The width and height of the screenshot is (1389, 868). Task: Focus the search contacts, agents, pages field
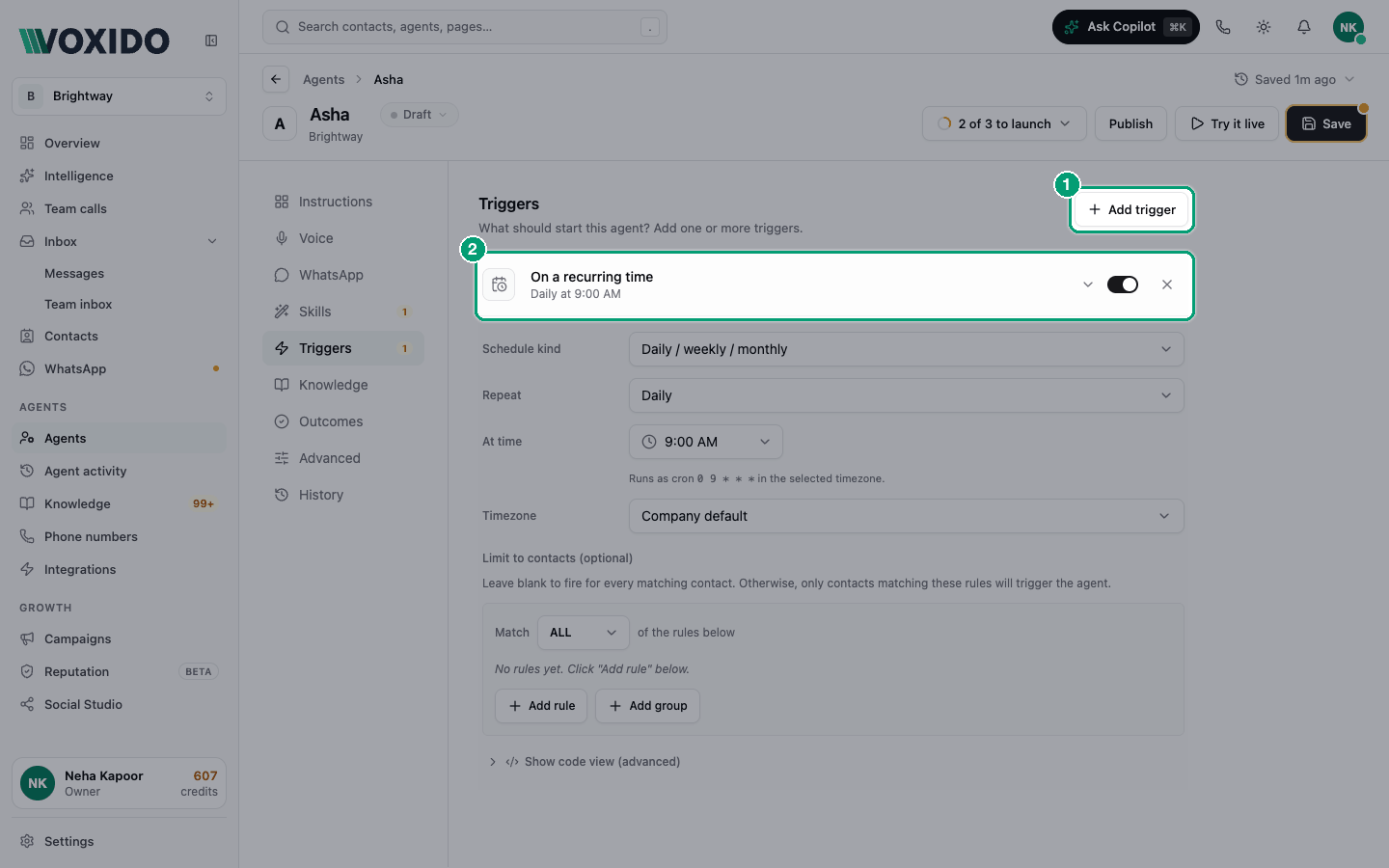point(465,27)
